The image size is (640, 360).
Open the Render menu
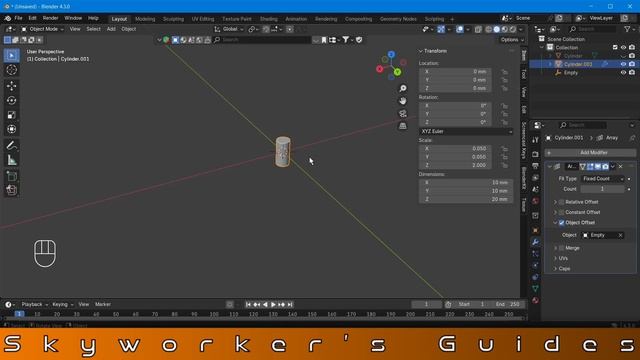pos(50,18)
